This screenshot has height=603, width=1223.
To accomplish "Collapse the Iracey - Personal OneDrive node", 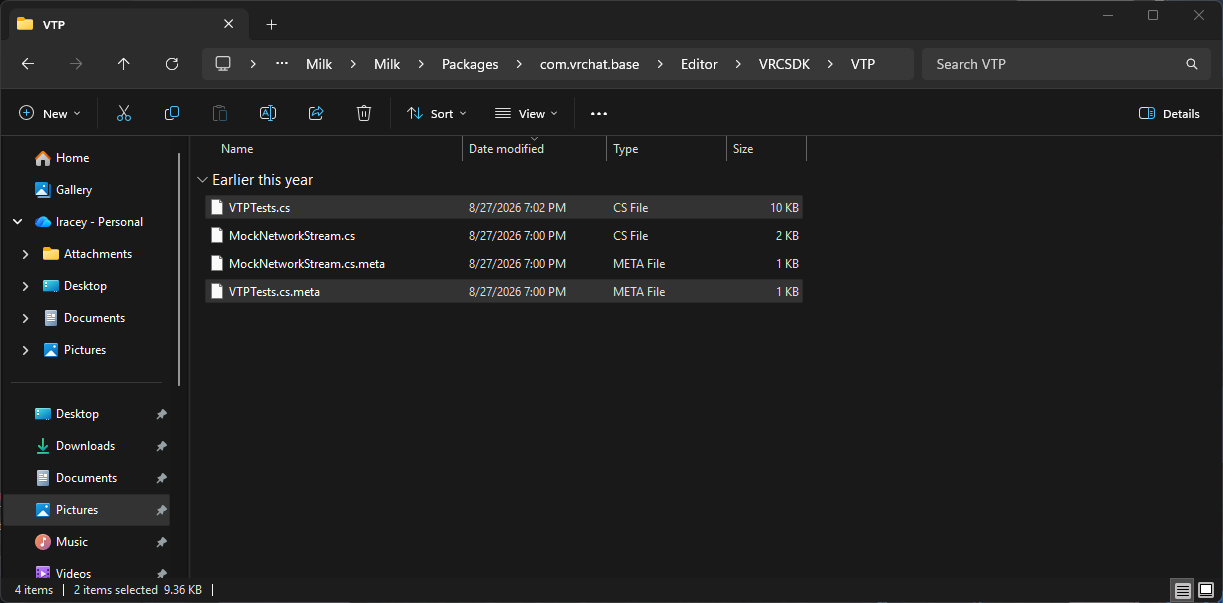I will (x=17, y=222).
